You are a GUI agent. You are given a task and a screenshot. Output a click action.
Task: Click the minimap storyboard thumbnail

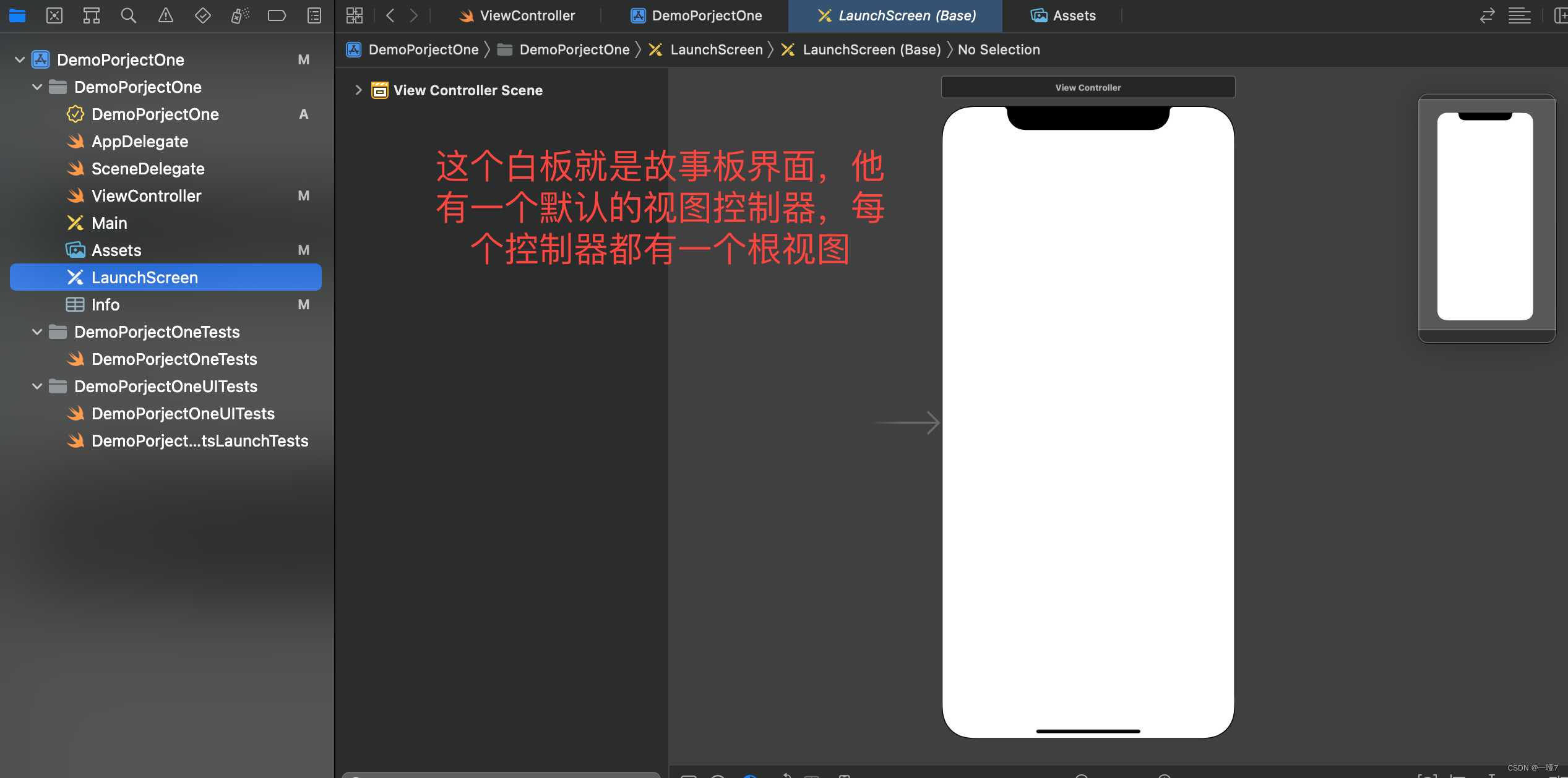click(x=1486, y=217)
